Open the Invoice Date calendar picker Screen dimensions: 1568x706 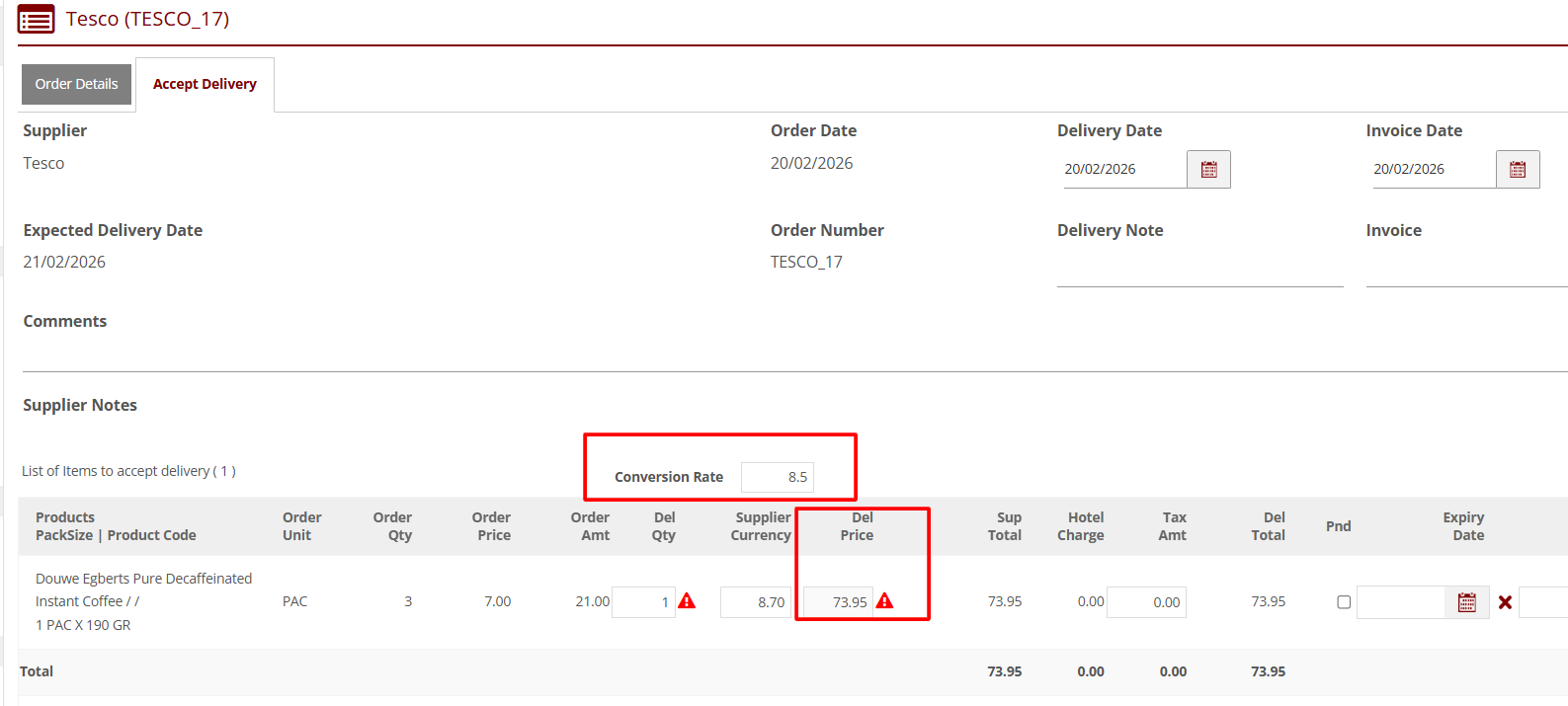tap(1518, 170)
